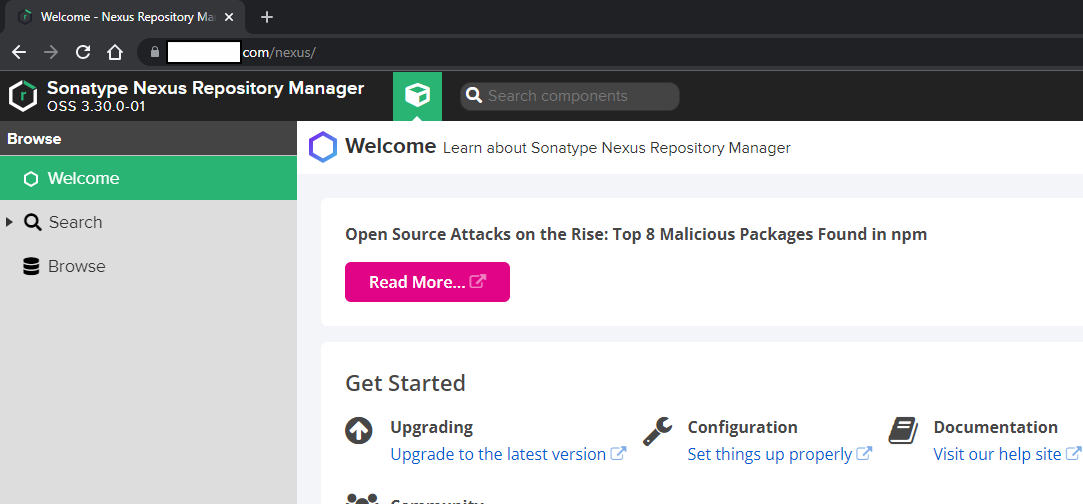Image resolution: width=1083 pixels, height=504 pixels.
Task: Click Sonatype Nexus Repository Manager title
Action: 205,88
